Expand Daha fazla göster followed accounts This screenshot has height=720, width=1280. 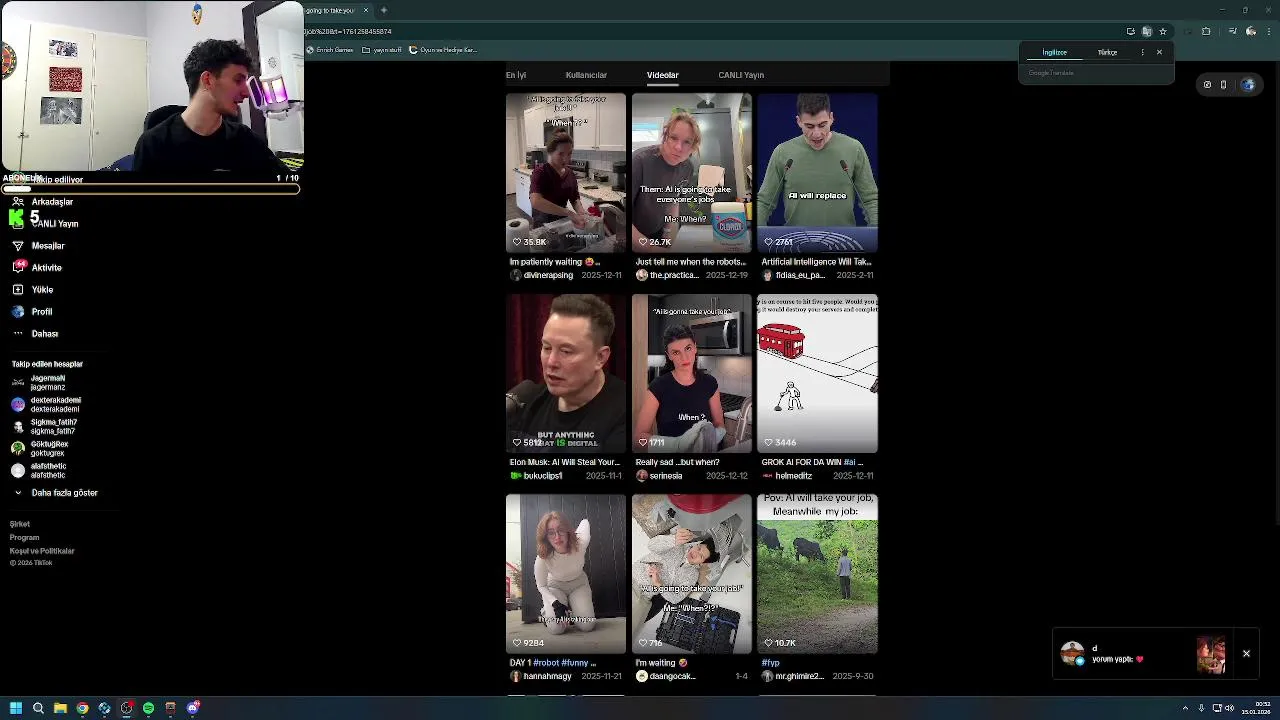(x=55, y=493)
